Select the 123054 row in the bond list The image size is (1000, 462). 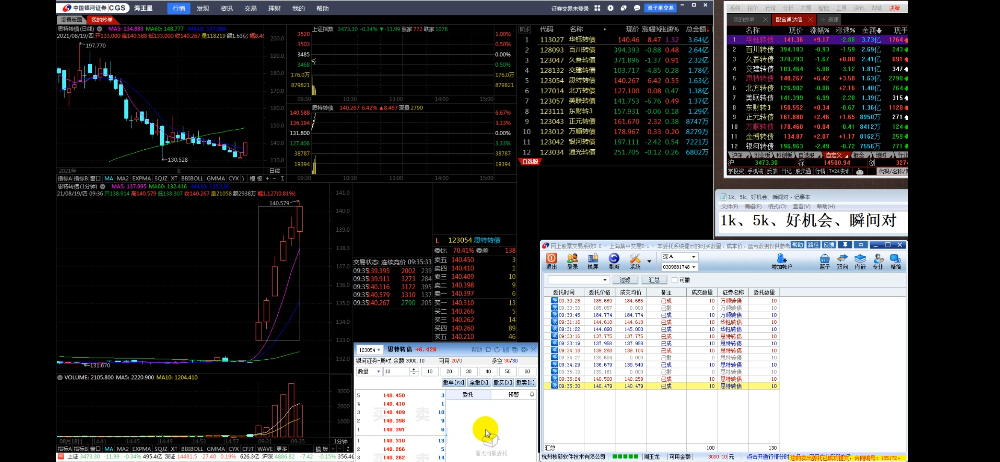pyautogui.click(x=615, y=80)
